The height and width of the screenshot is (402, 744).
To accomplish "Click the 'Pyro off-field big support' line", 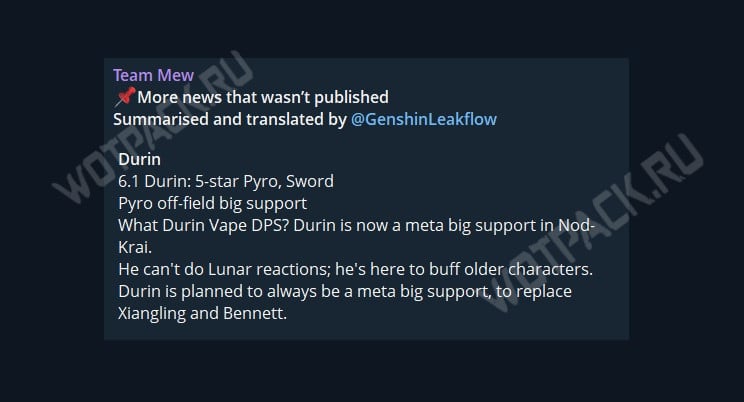I will [x=213, y=204].
